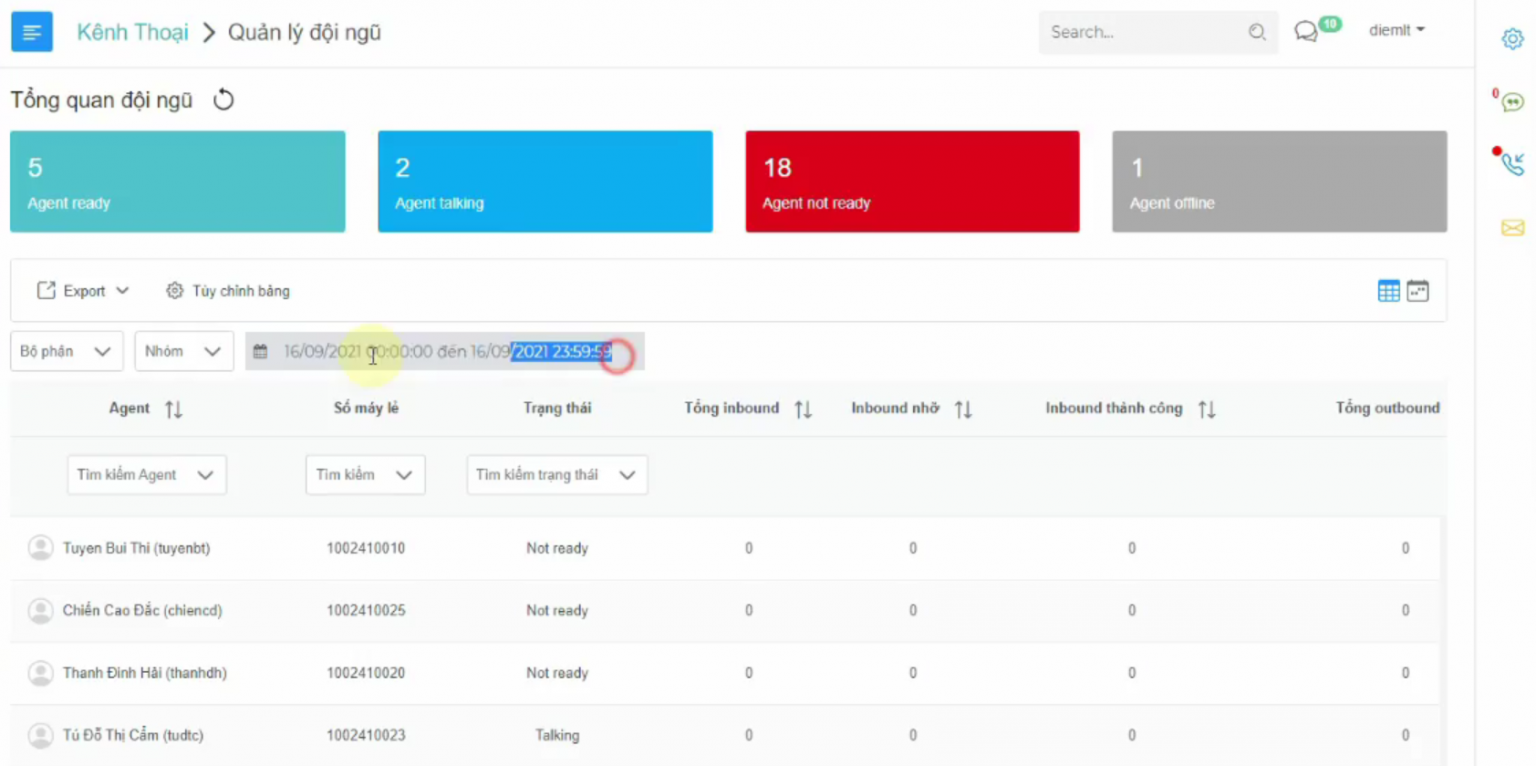The width and height of the screenshot is (1536, 766).
Task: Open the Export dropdown menu
Action: [x=84, y=291]
